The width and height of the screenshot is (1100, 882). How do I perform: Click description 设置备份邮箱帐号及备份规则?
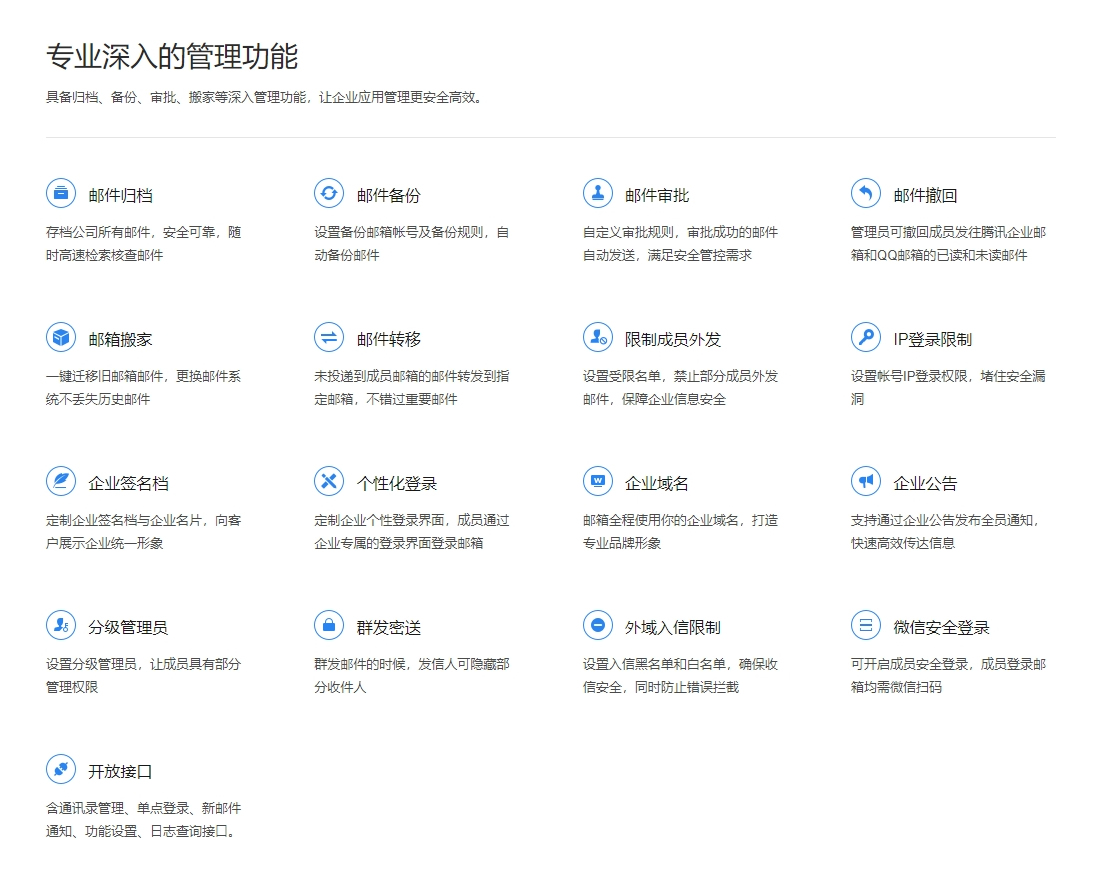(x=412, y=243)
